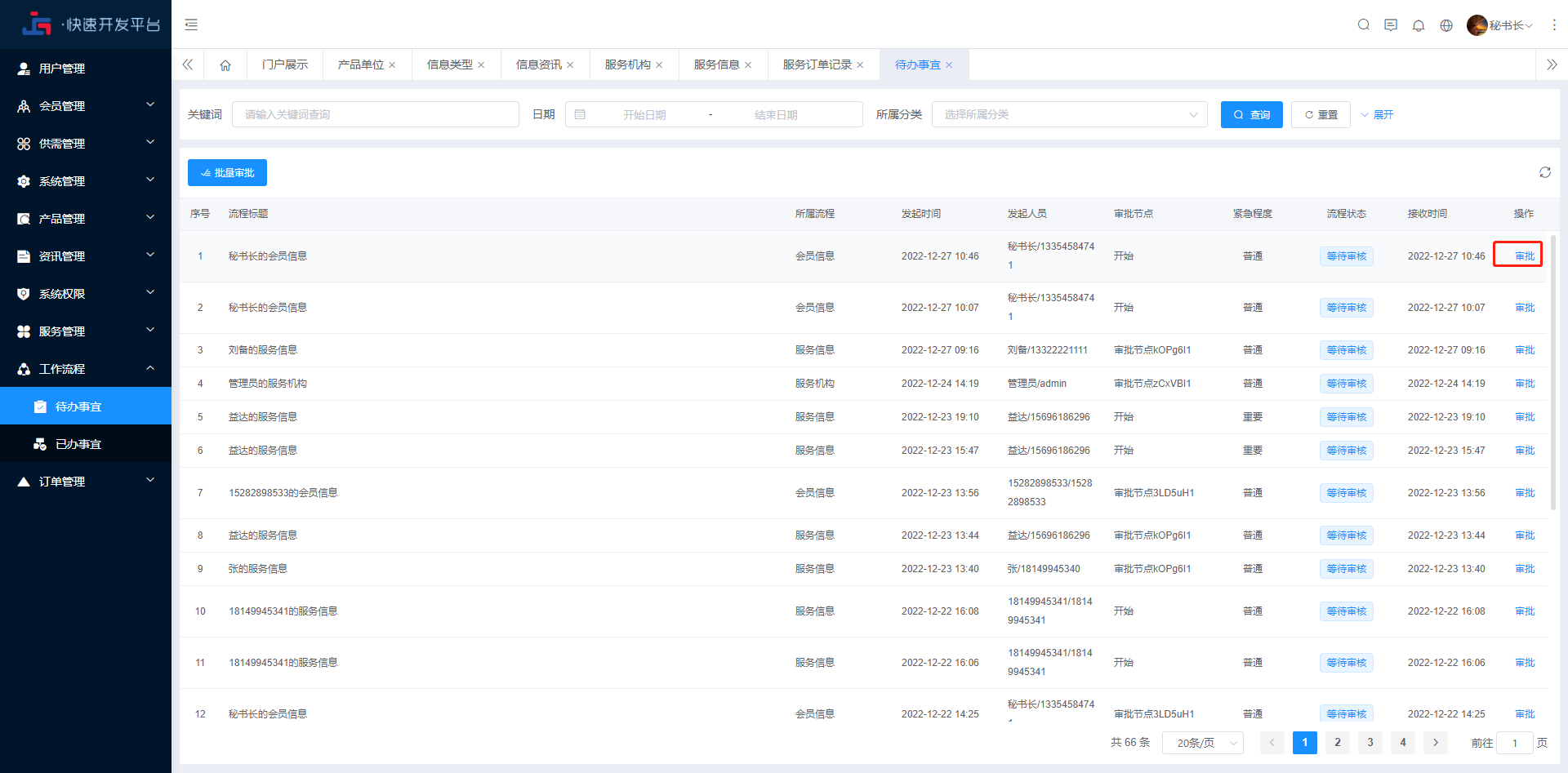Go to previous page arrow
The height and width of the screenshot is (773, 1568).
tap(1272, 743)
